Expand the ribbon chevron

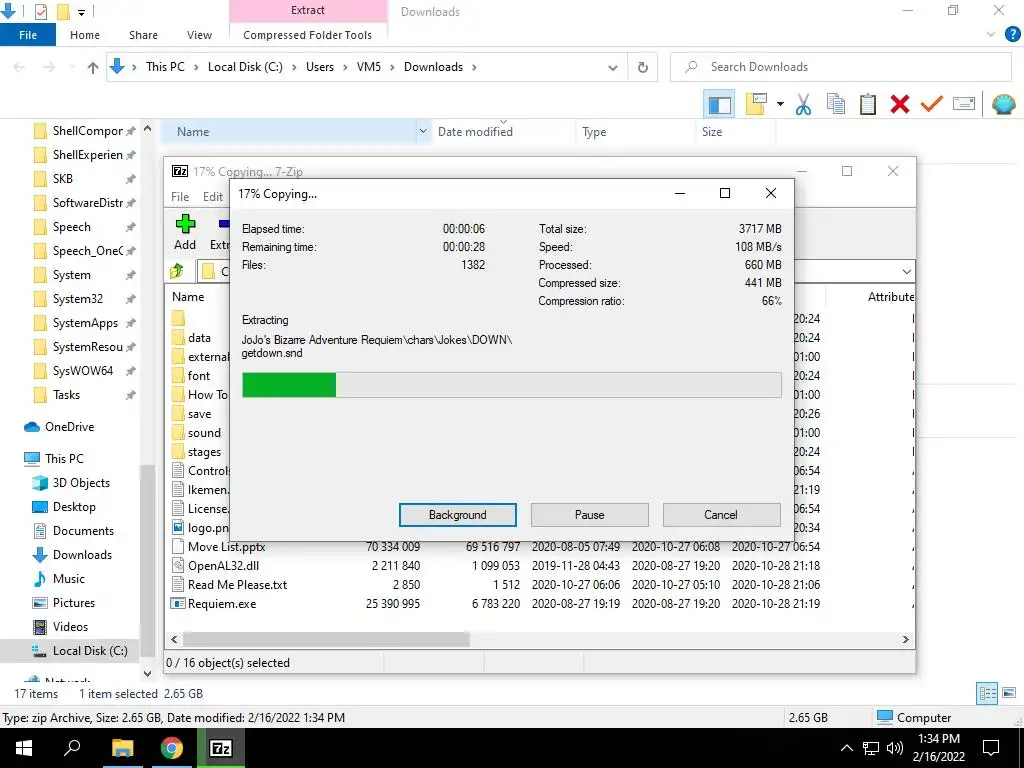[991, 35]
